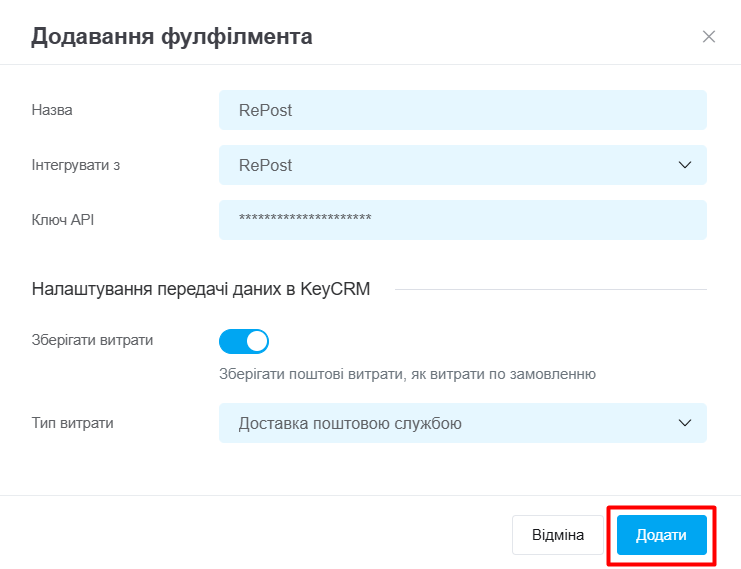The height and width of the screenshot is (569, 741).
Task: Click the white knob of the Зберігати витрати switch
Action: (x=257, y=341)
